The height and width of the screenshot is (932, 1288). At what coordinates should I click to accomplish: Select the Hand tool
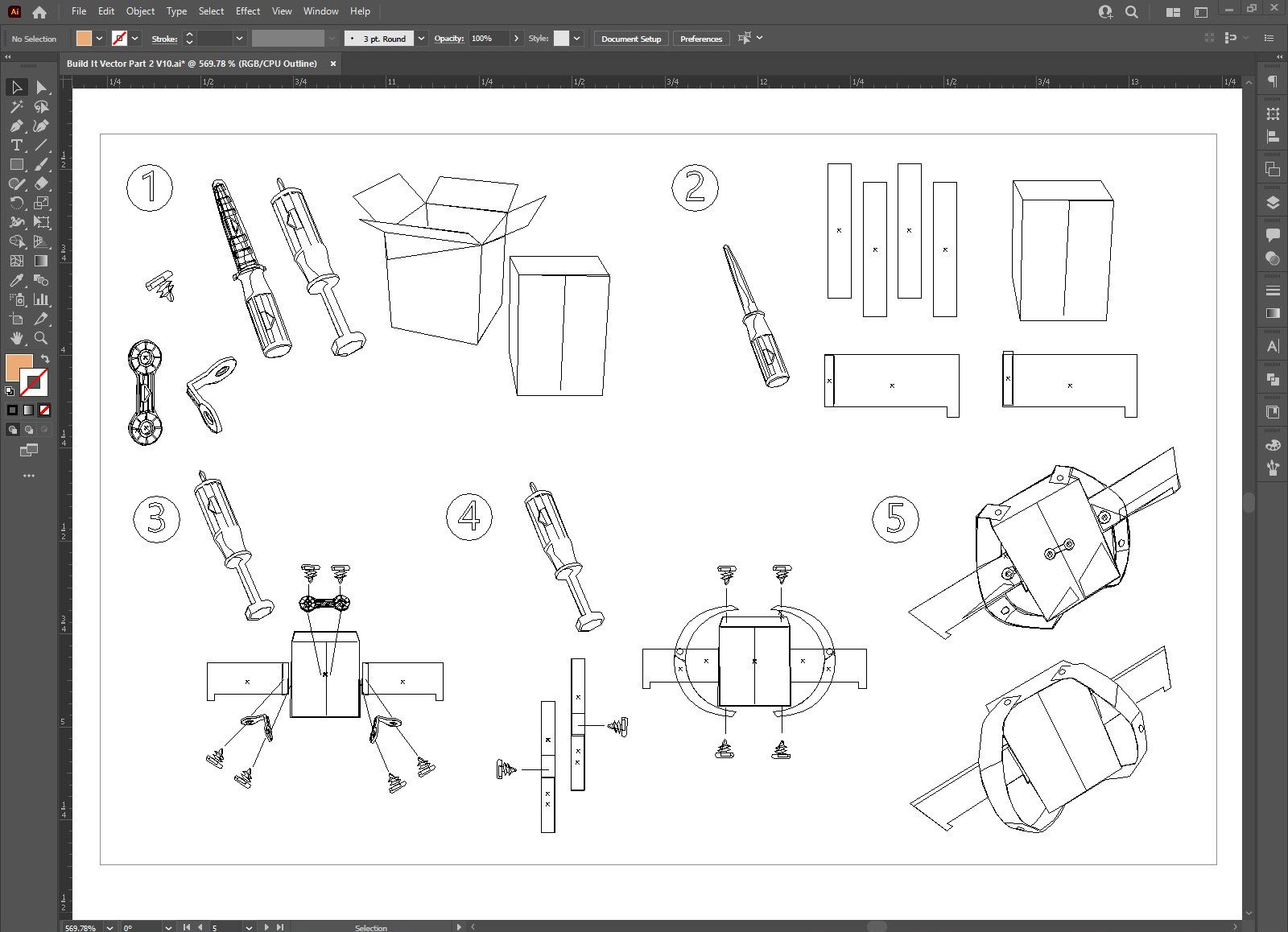pos(17,338)
